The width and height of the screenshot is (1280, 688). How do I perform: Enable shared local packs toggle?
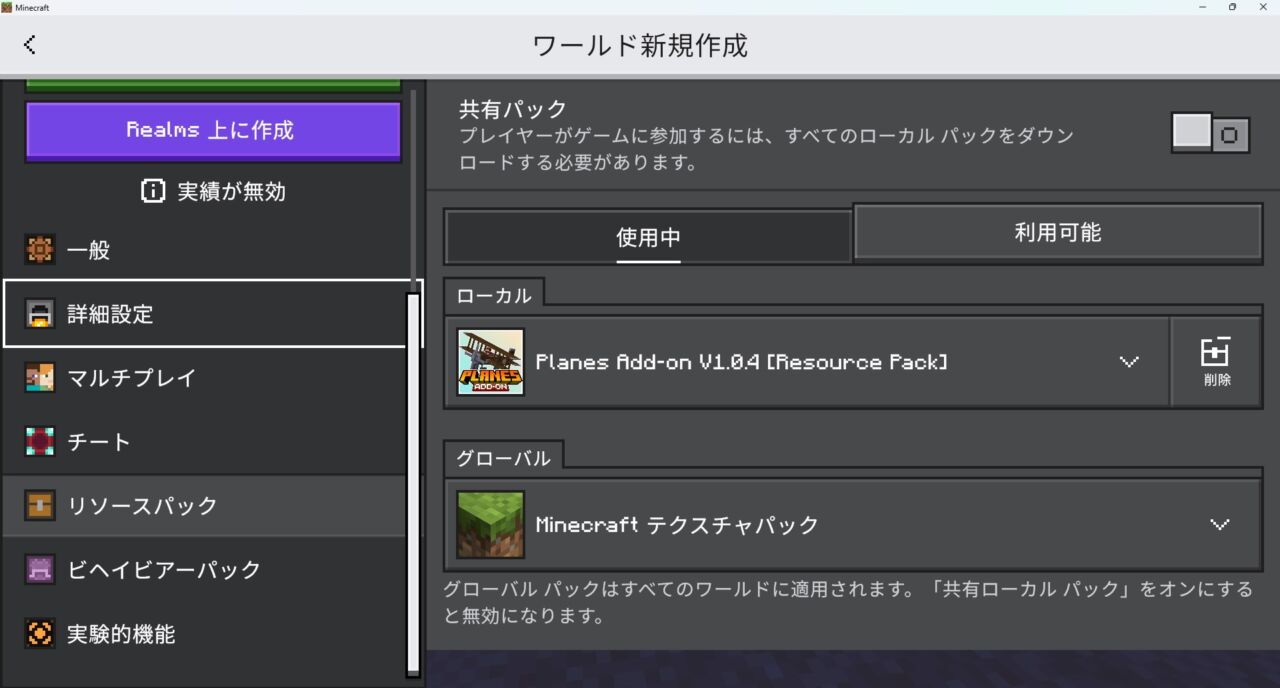(x=1210, y=133)
